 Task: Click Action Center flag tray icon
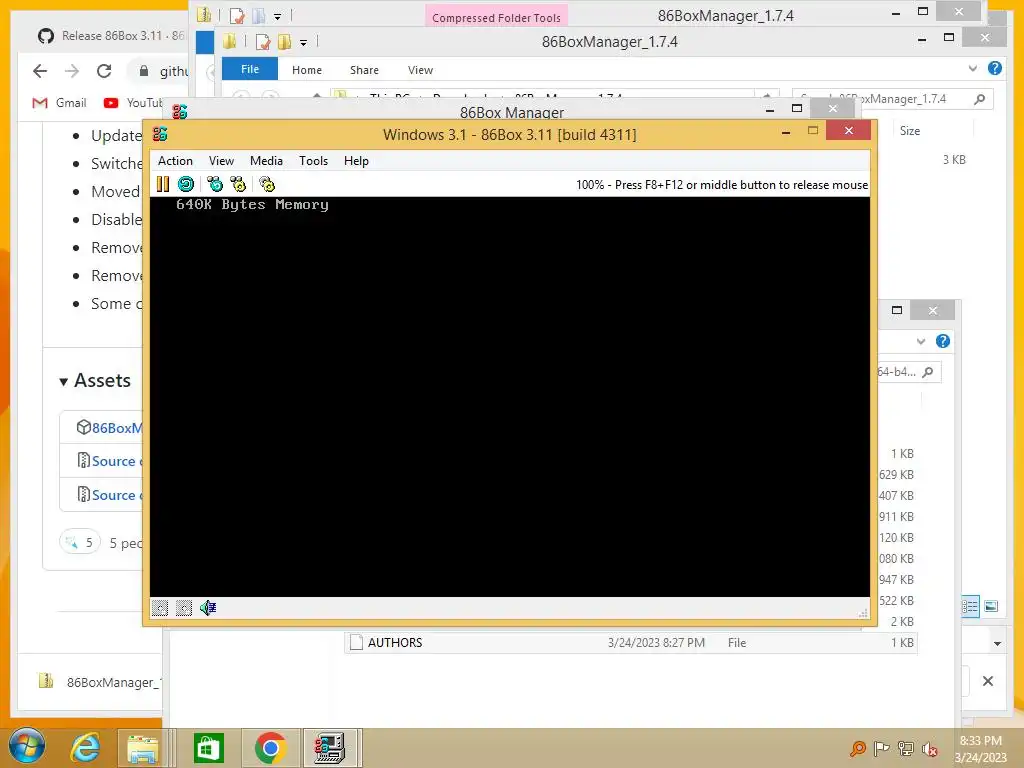[x=882, y=748]
